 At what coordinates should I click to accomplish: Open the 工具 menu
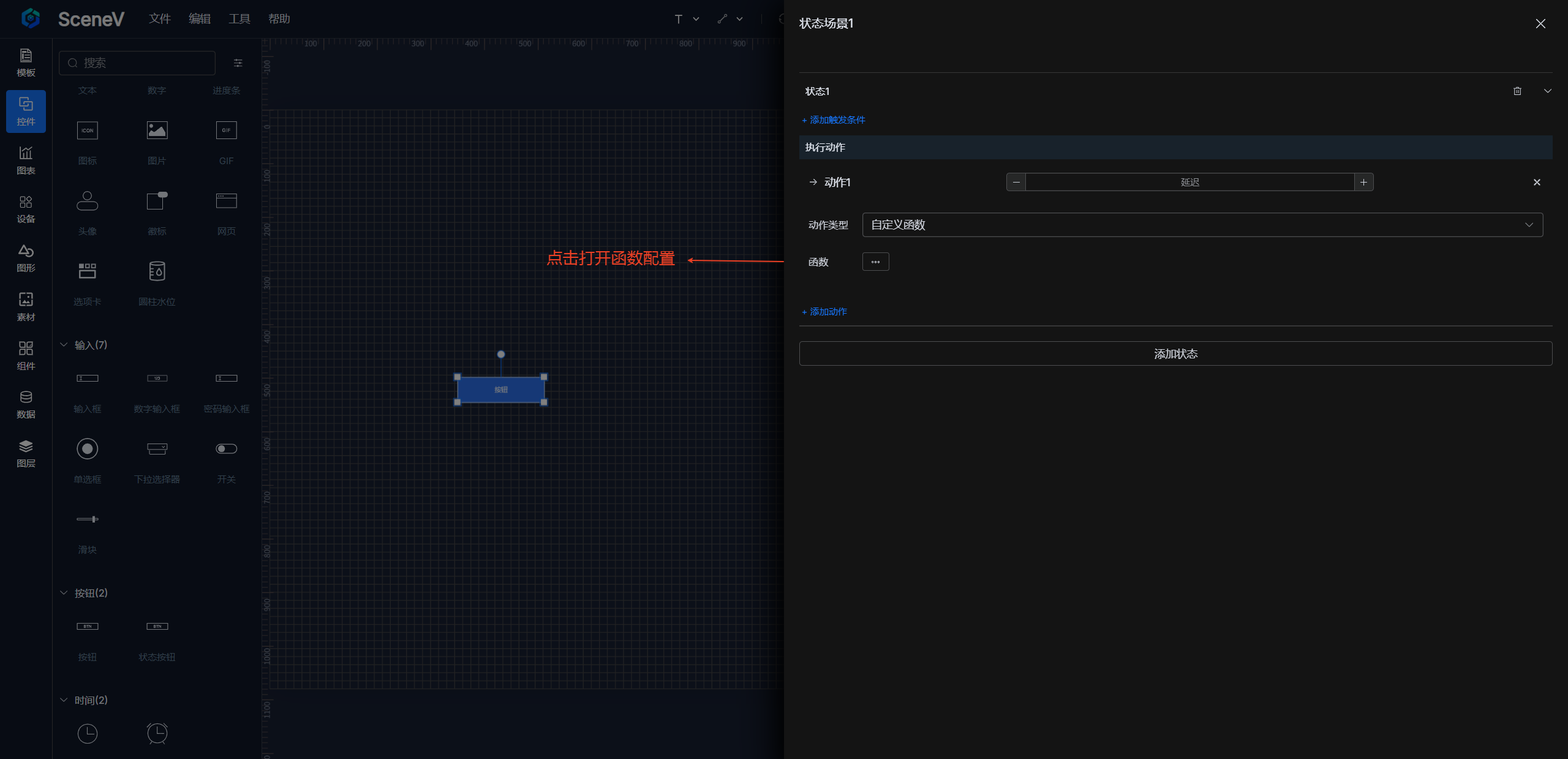click(x=239, y=19)
